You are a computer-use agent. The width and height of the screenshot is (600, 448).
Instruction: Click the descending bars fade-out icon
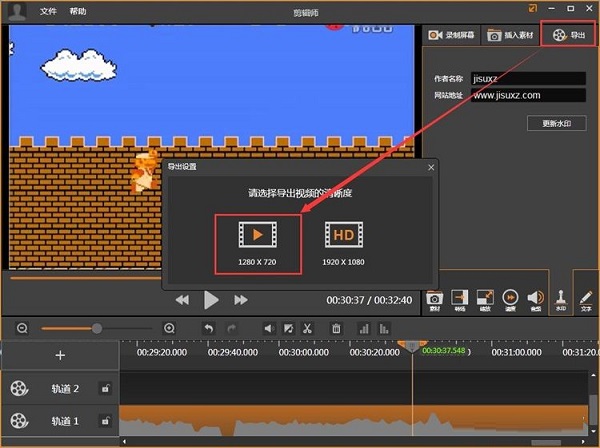click(384, 329)
